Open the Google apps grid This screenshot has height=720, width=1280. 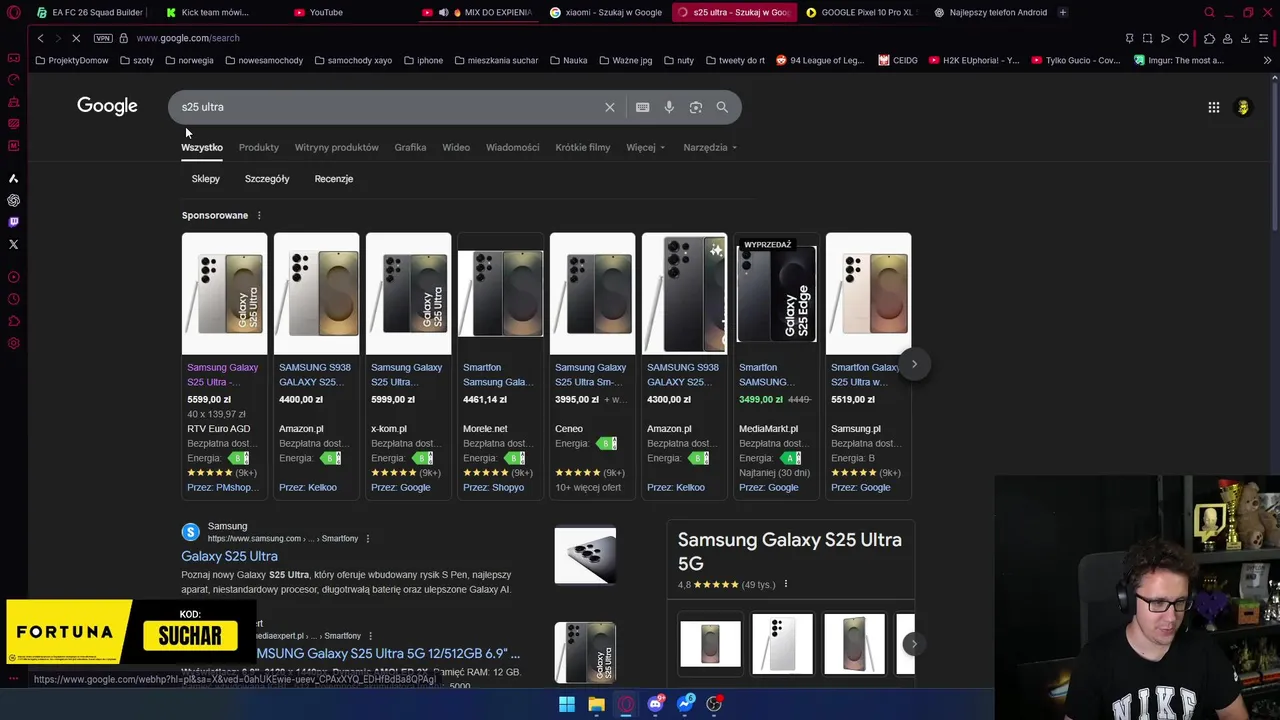click(x=1213, y=108)
